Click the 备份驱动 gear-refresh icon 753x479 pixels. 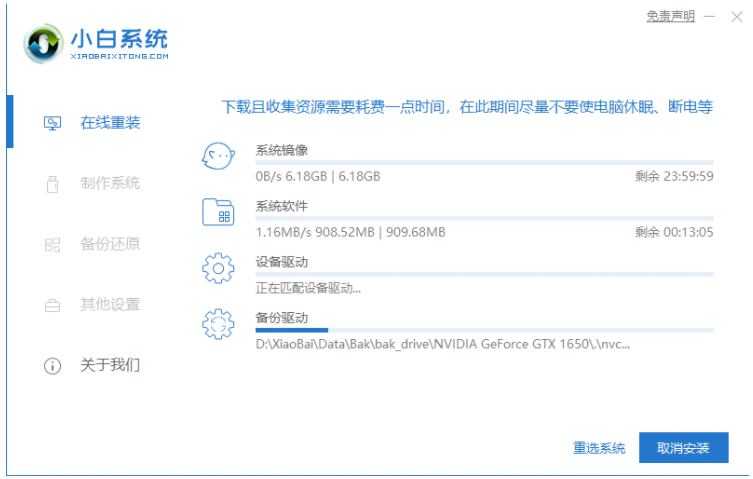(218, 324)
